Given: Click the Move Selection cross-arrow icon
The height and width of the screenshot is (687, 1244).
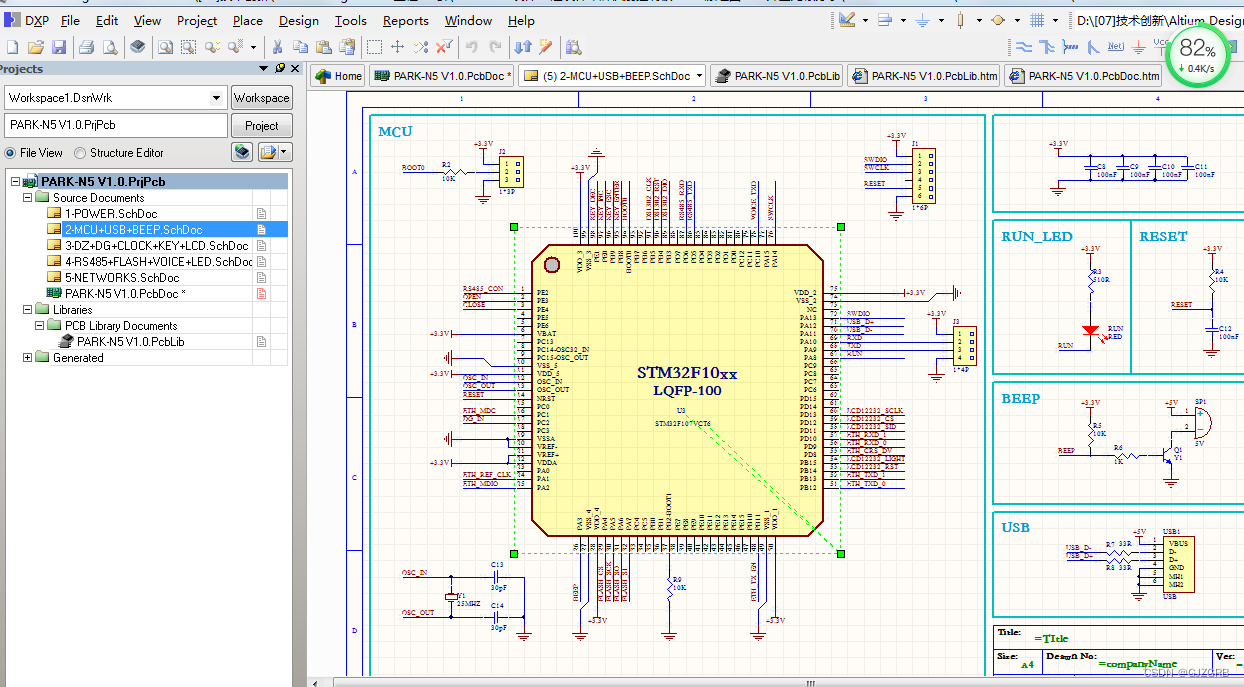Looking at the screenshot, I should click(x=397, y=47).
